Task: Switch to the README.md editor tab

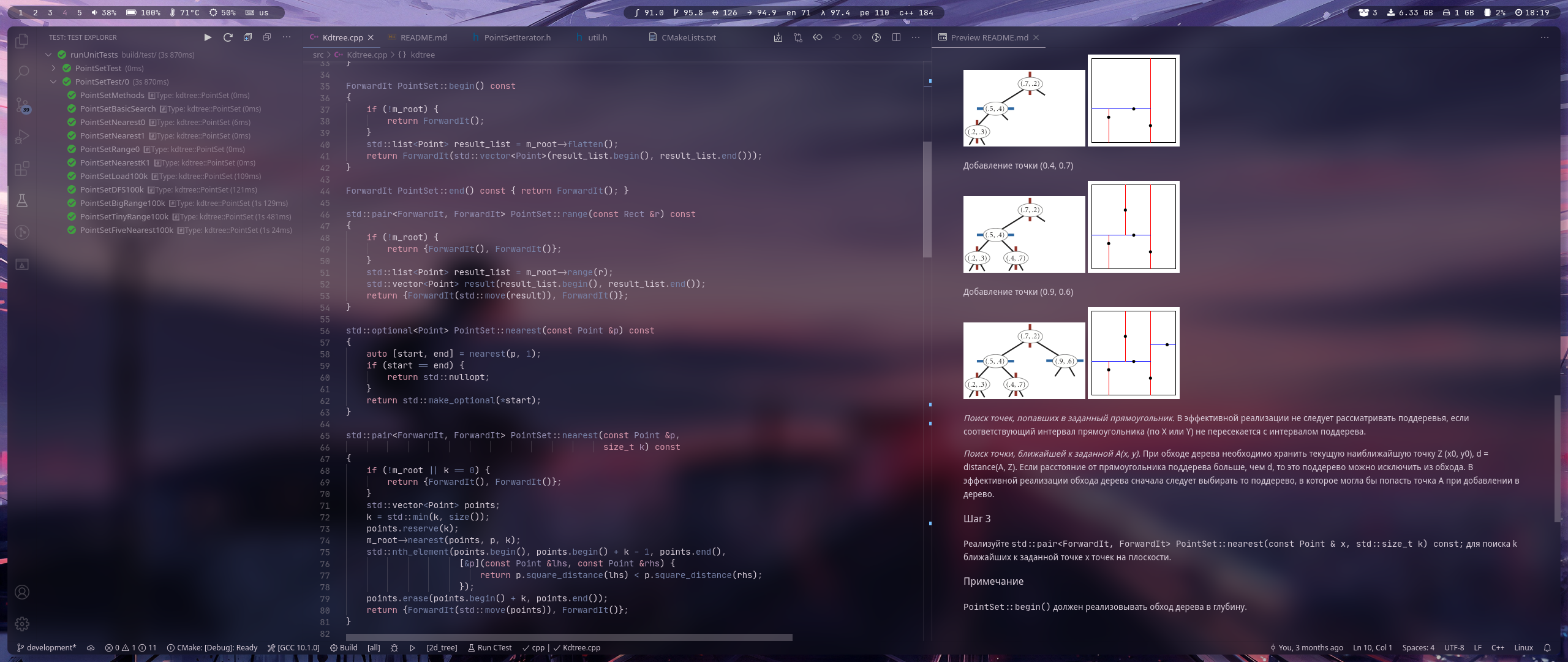Action: 423,37
